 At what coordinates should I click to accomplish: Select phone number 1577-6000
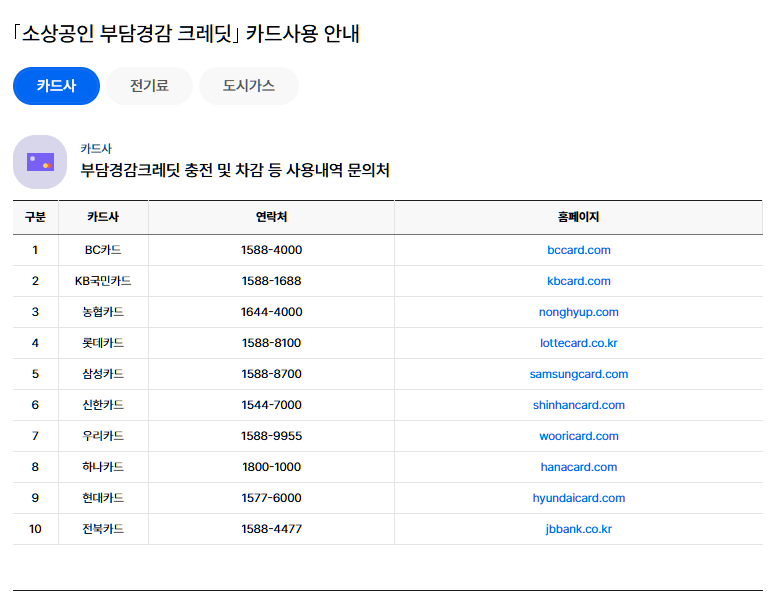[271, 498]
